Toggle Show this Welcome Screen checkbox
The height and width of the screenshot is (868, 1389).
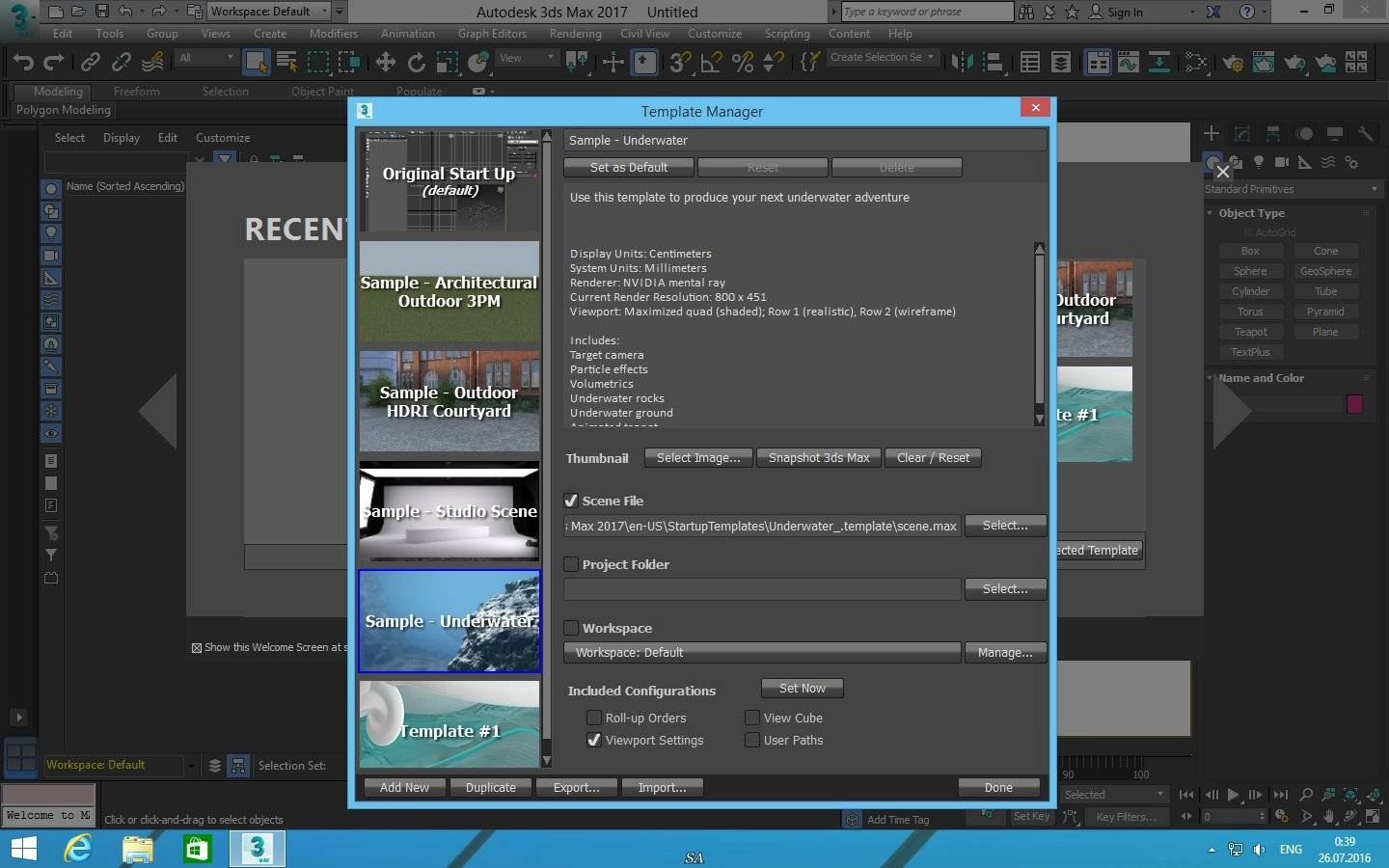(x=197, y=648)
